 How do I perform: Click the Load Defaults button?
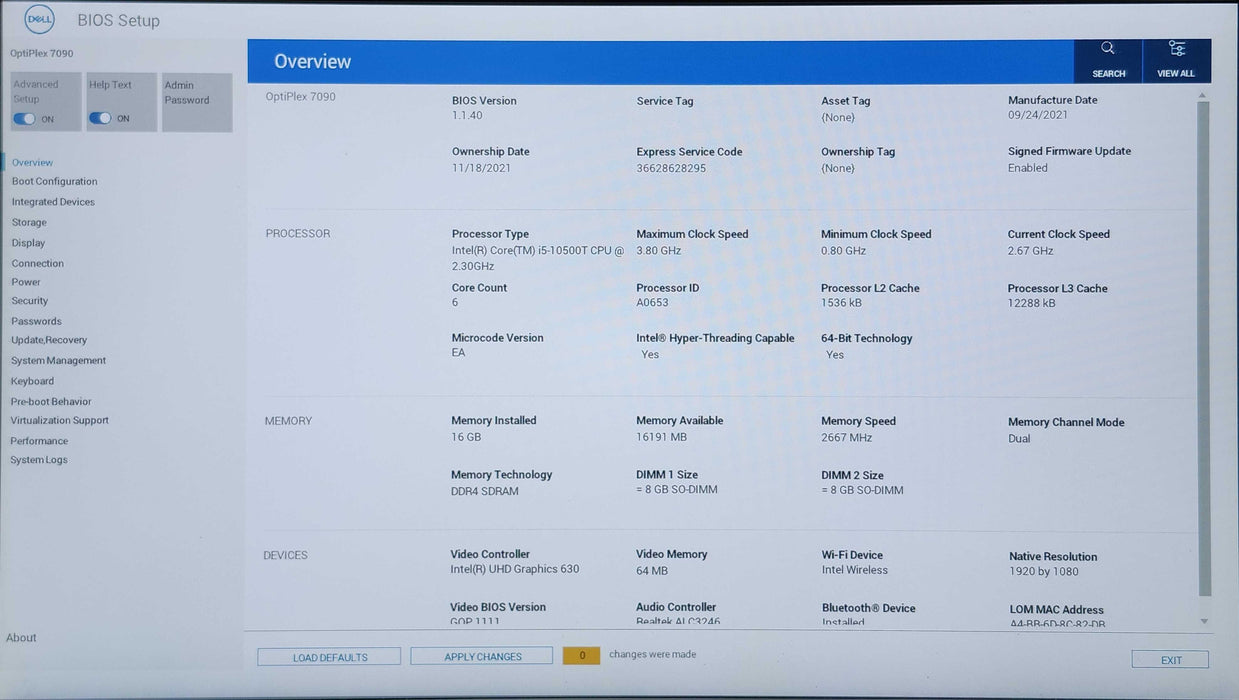point(329,657)
